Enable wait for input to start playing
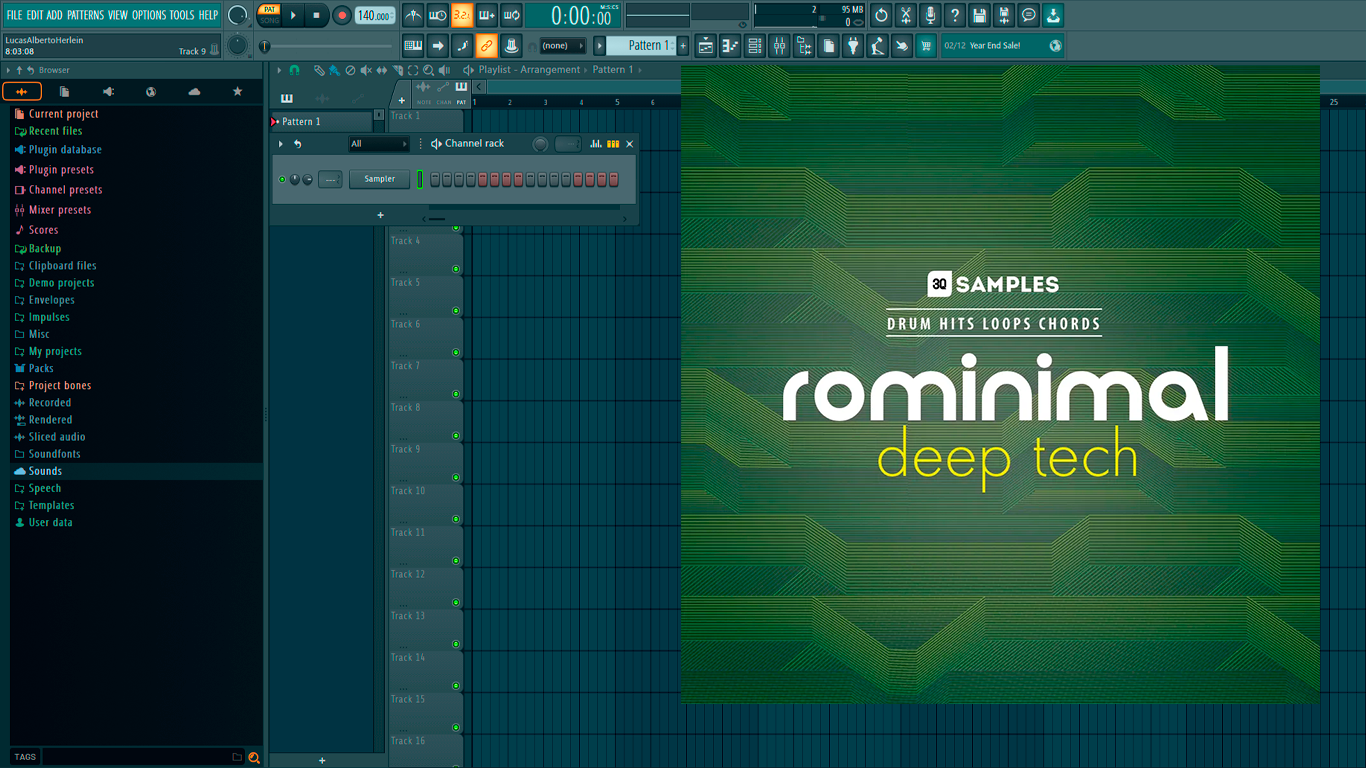This screenshot has width=1366, height=768. coord(437,15)
